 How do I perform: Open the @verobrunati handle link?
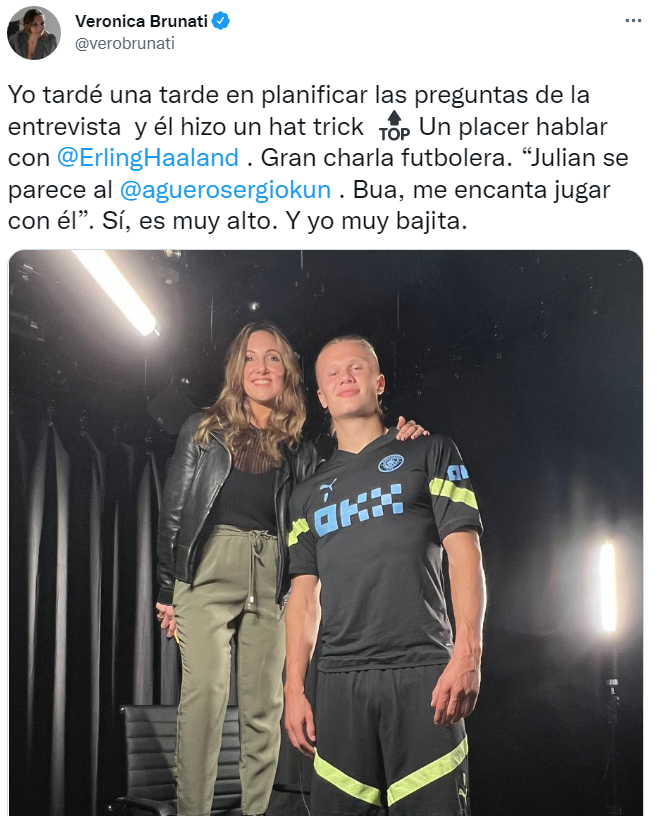pyautogui.click(x=125, y=43)
